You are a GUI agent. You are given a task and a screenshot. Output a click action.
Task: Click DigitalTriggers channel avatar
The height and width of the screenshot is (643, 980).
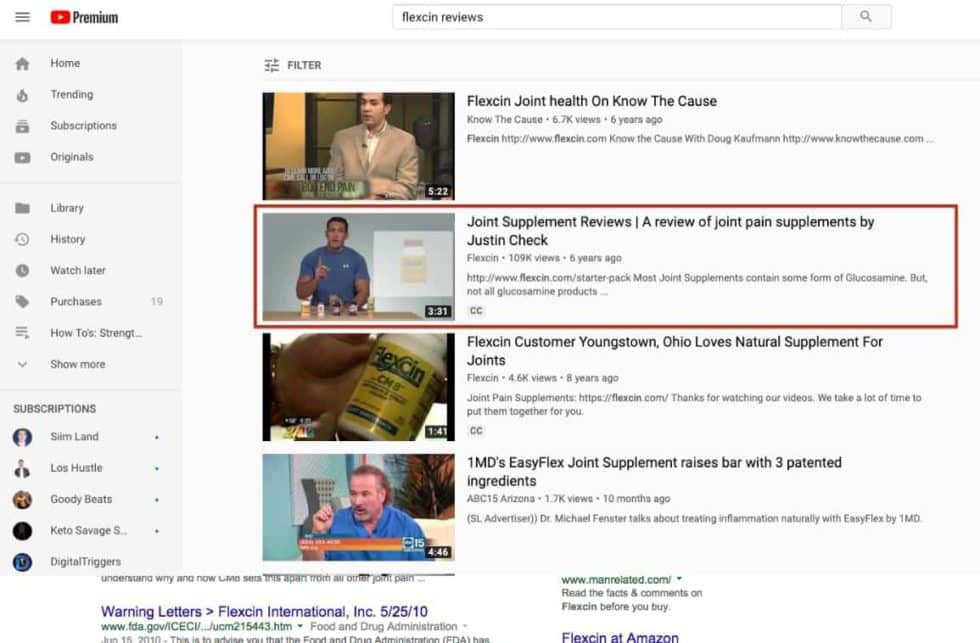tap(22, 562)
